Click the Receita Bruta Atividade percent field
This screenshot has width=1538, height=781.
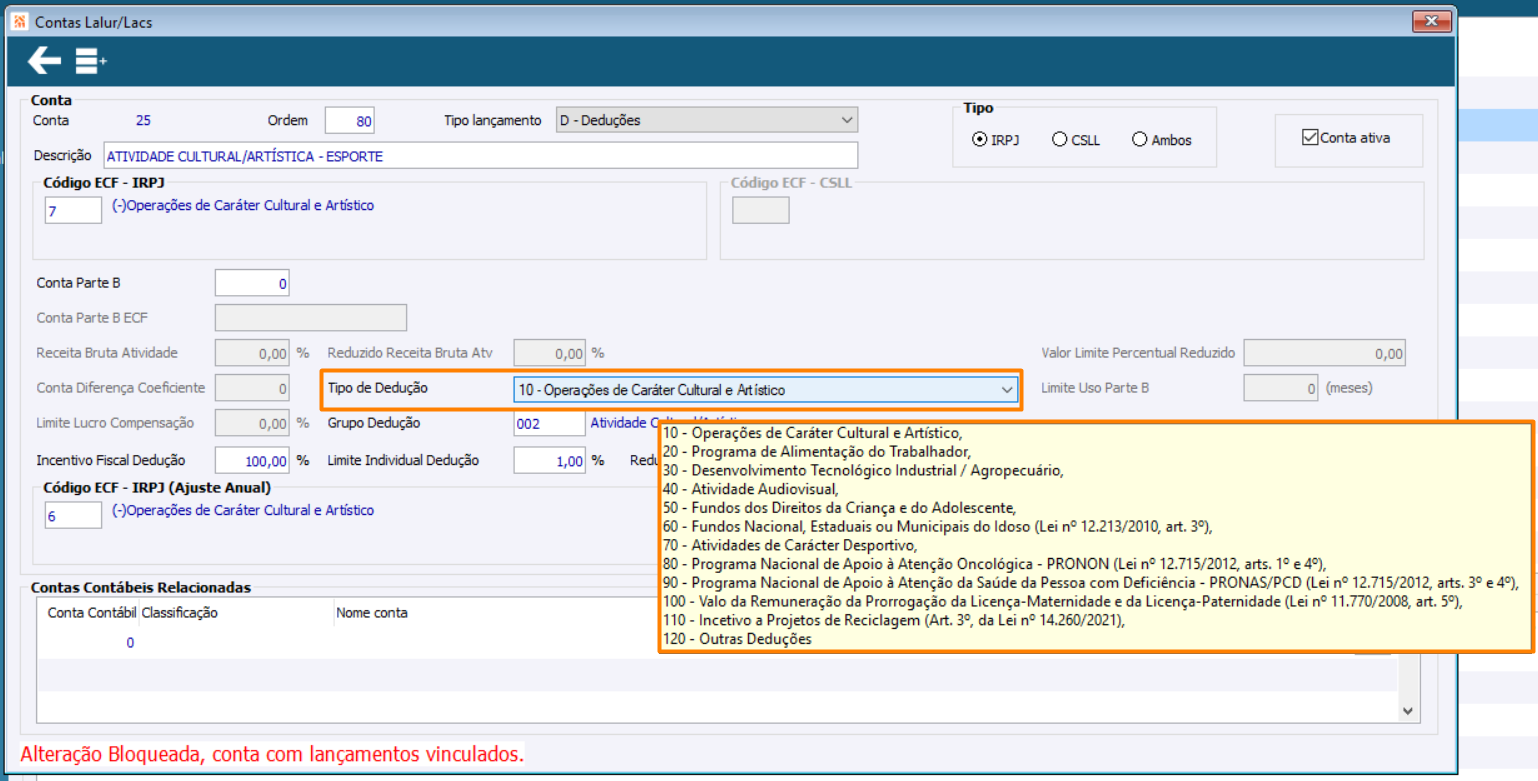click(252, 353)
